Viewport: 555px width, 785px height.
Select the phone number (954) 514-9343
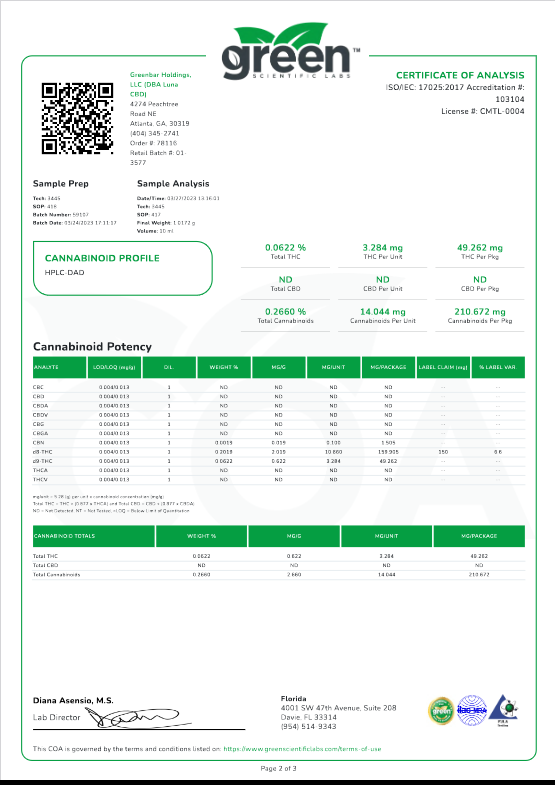(x=308, y=726)
